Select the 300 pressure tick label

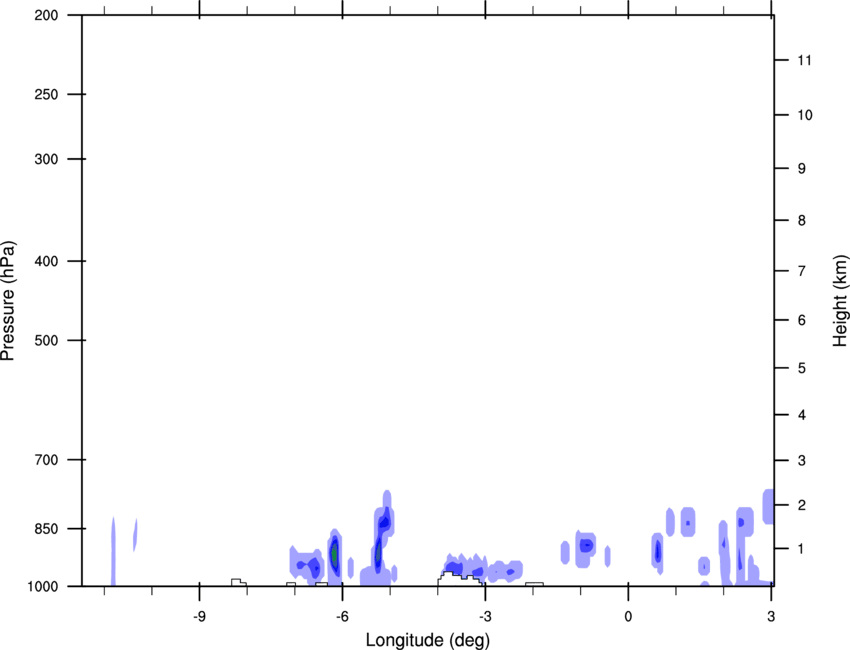46,159
